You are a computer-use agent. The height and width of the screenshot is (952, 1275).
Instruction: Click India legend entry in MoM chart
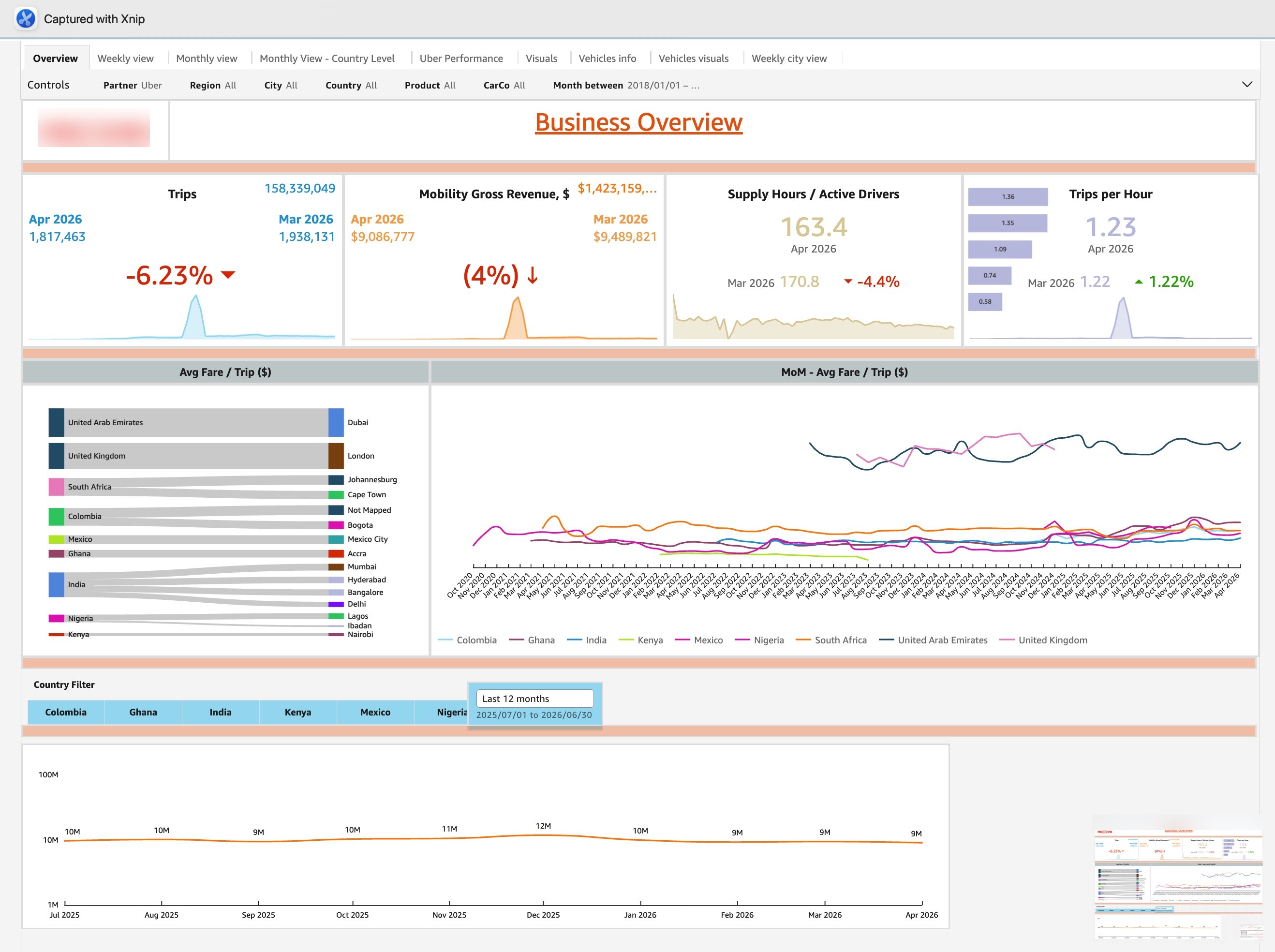pyautogui.click(x=587, y=640)
